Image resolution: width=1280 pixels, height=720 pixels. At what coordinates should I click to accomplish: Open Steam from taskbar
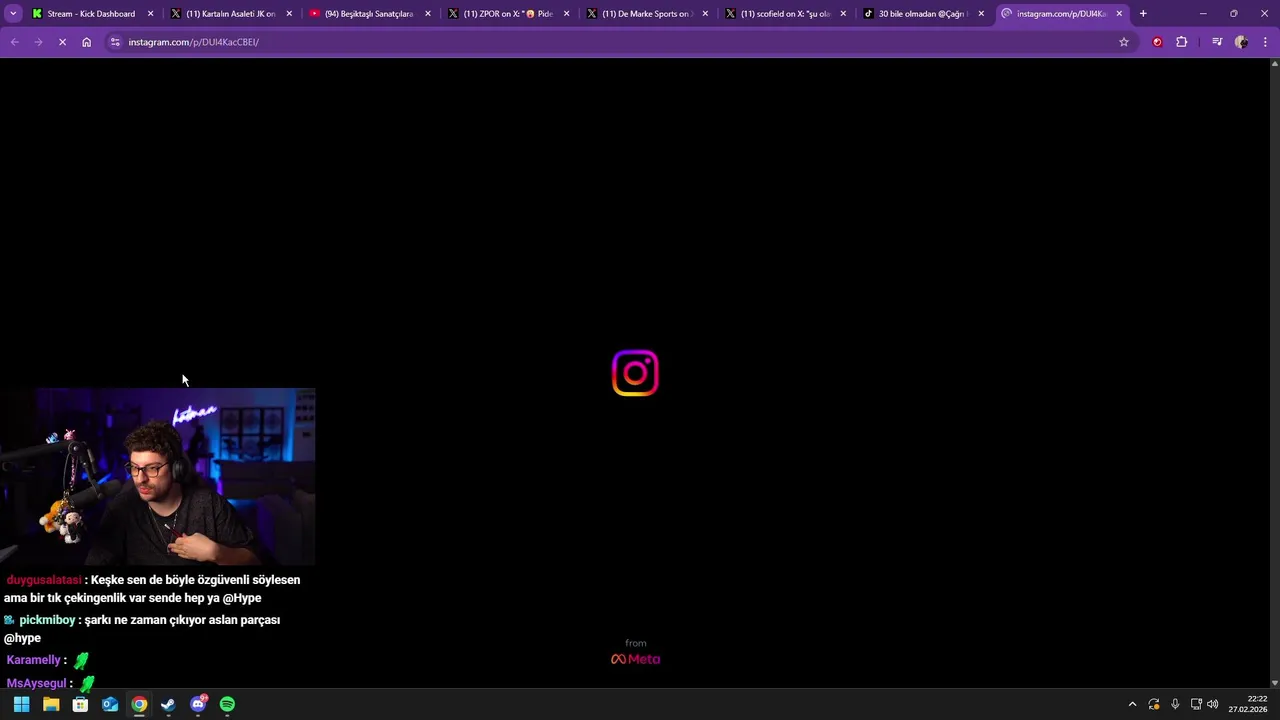tap(168, 704)
